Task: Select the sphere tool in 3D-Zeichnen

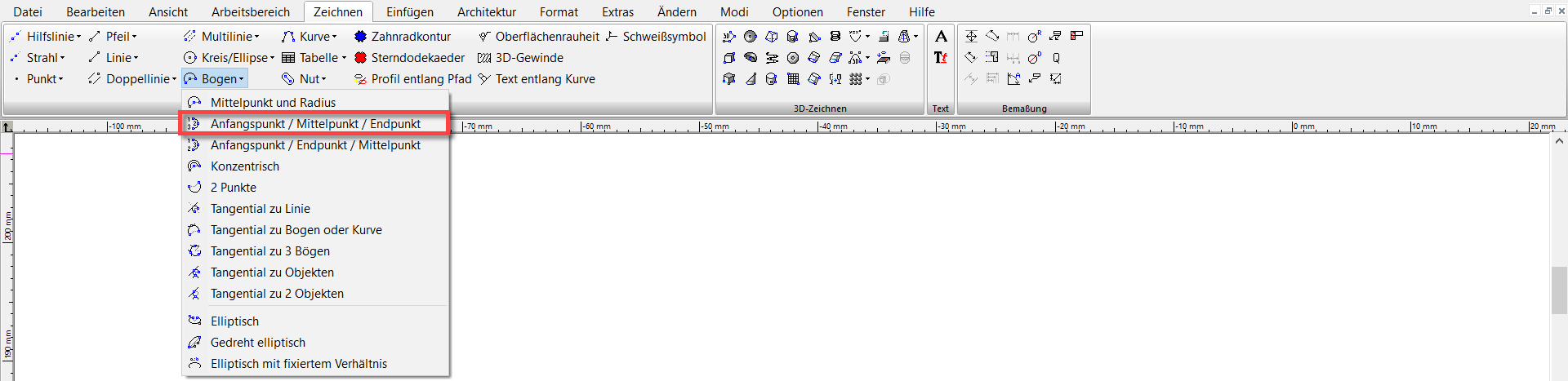Action: click(751, 37)
